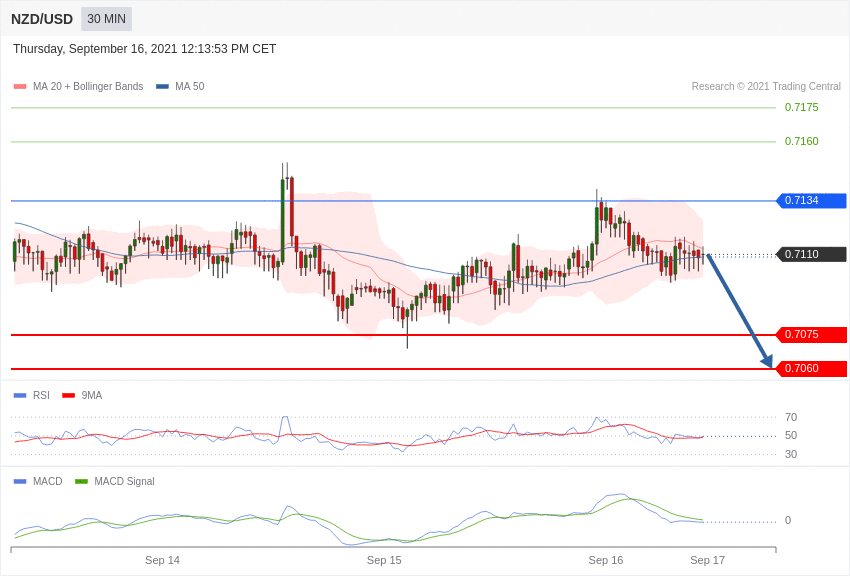
Task: Click the Research Trading Central copyright text
Action: coord(766,86)
